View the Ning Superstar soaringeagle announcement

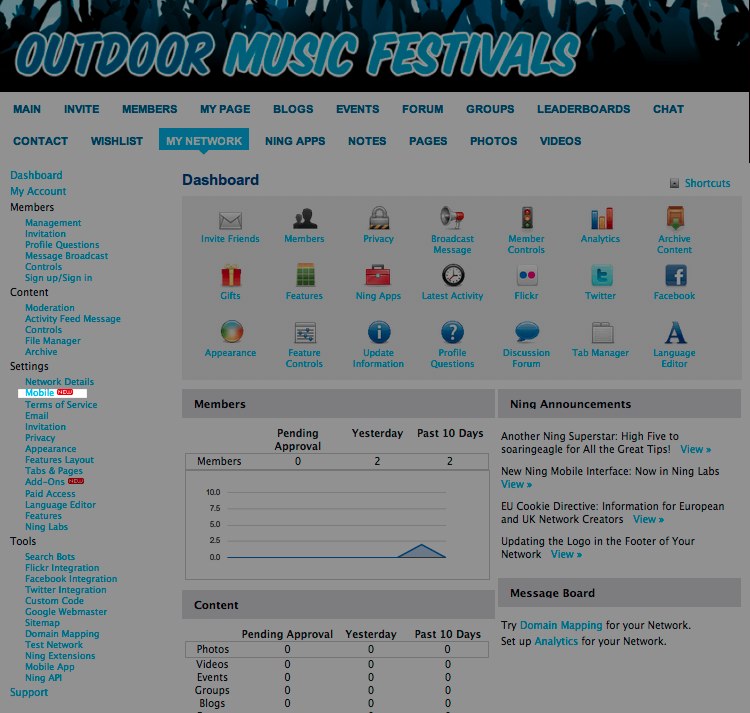(695, 450)
